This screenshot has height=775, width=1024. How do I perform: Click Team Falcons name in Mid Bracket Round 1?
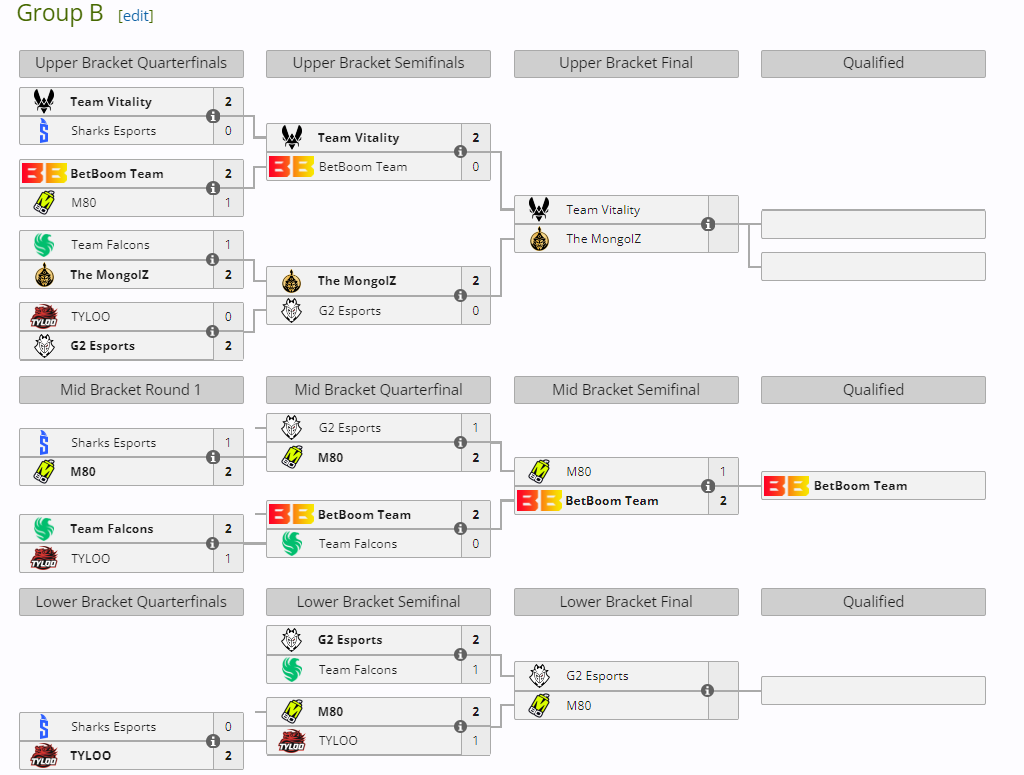click(x=111, y=529)
